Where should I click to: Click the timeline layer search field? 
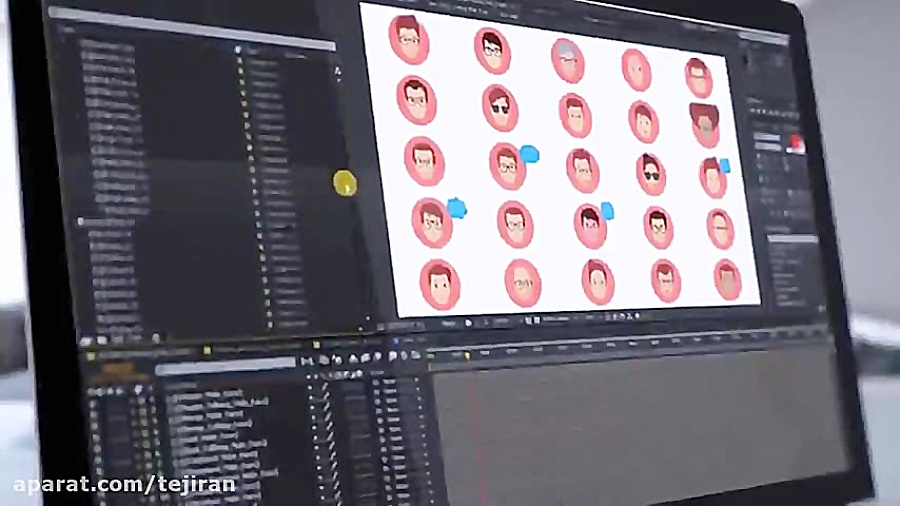226,365
